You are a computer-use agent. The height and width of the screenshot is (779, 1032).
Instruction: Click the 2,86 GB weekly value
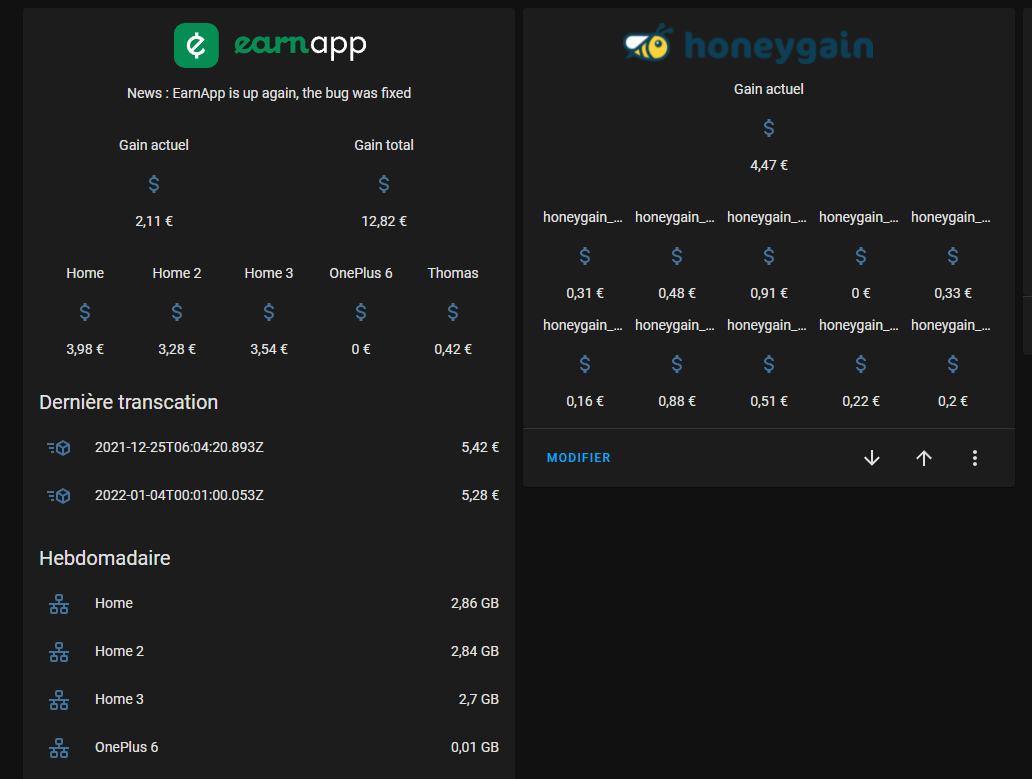tap(475, 603)
